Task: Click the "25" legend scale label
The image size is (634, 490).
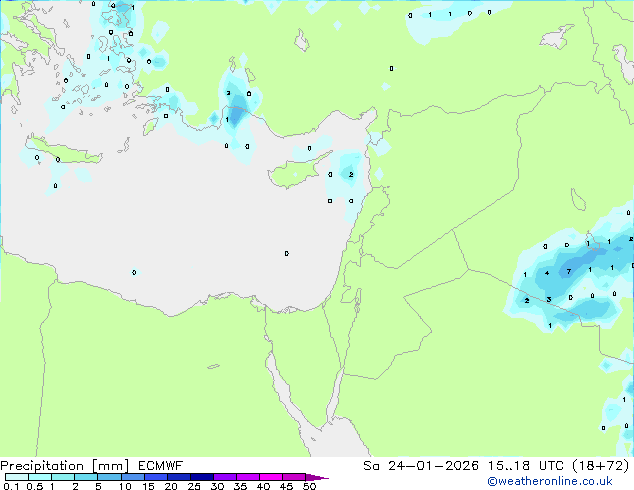Action: click(194, 486)
